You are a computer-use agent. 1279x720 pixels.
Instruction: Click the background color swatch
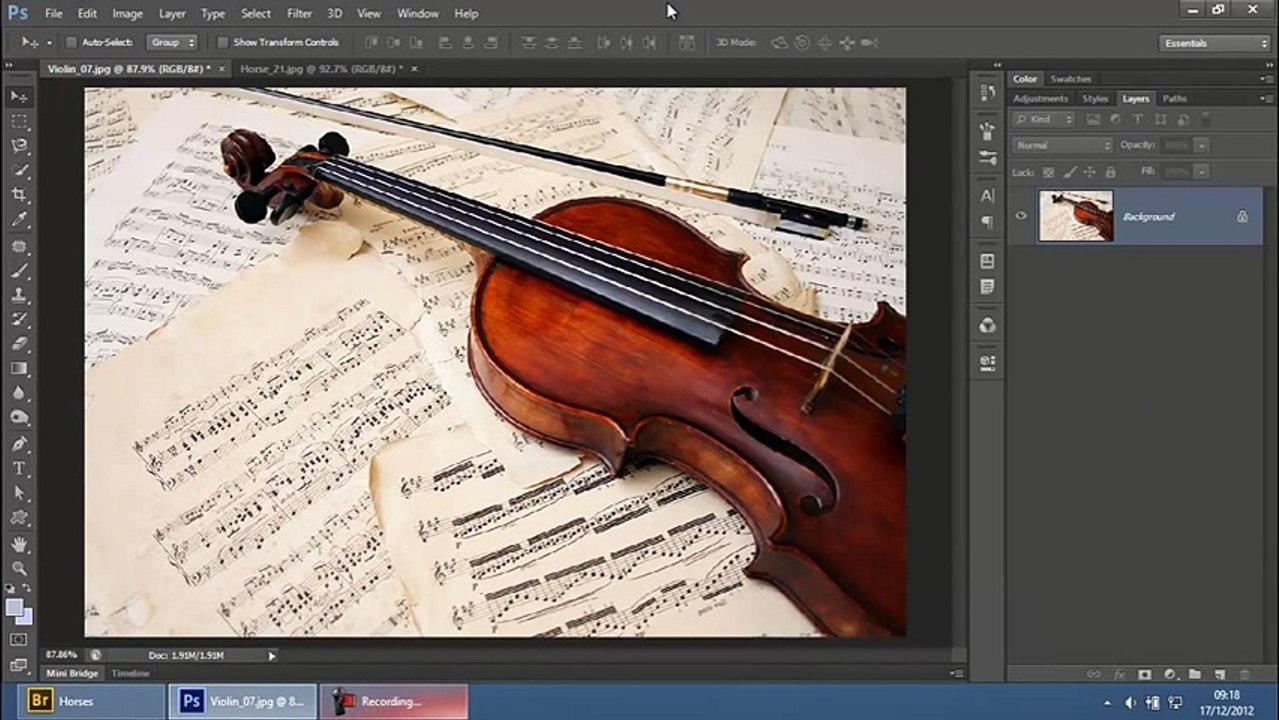tap(26, 618)
